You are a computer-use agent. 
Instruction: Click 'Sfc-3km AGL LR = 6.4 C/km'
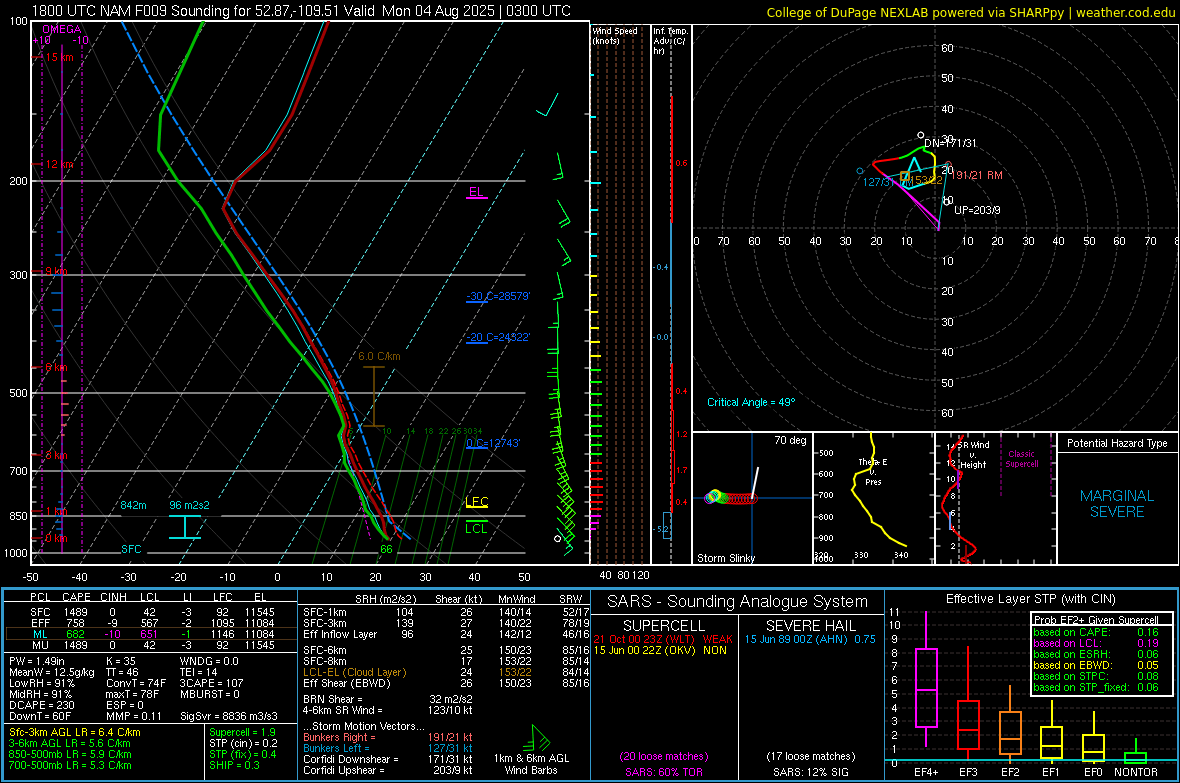(75, 732)
